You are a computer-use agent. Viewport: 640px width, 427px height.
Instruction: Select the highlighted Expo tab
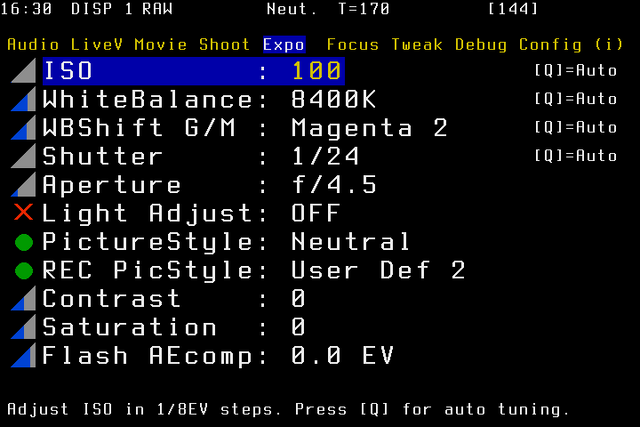click(x=284, y=44)
